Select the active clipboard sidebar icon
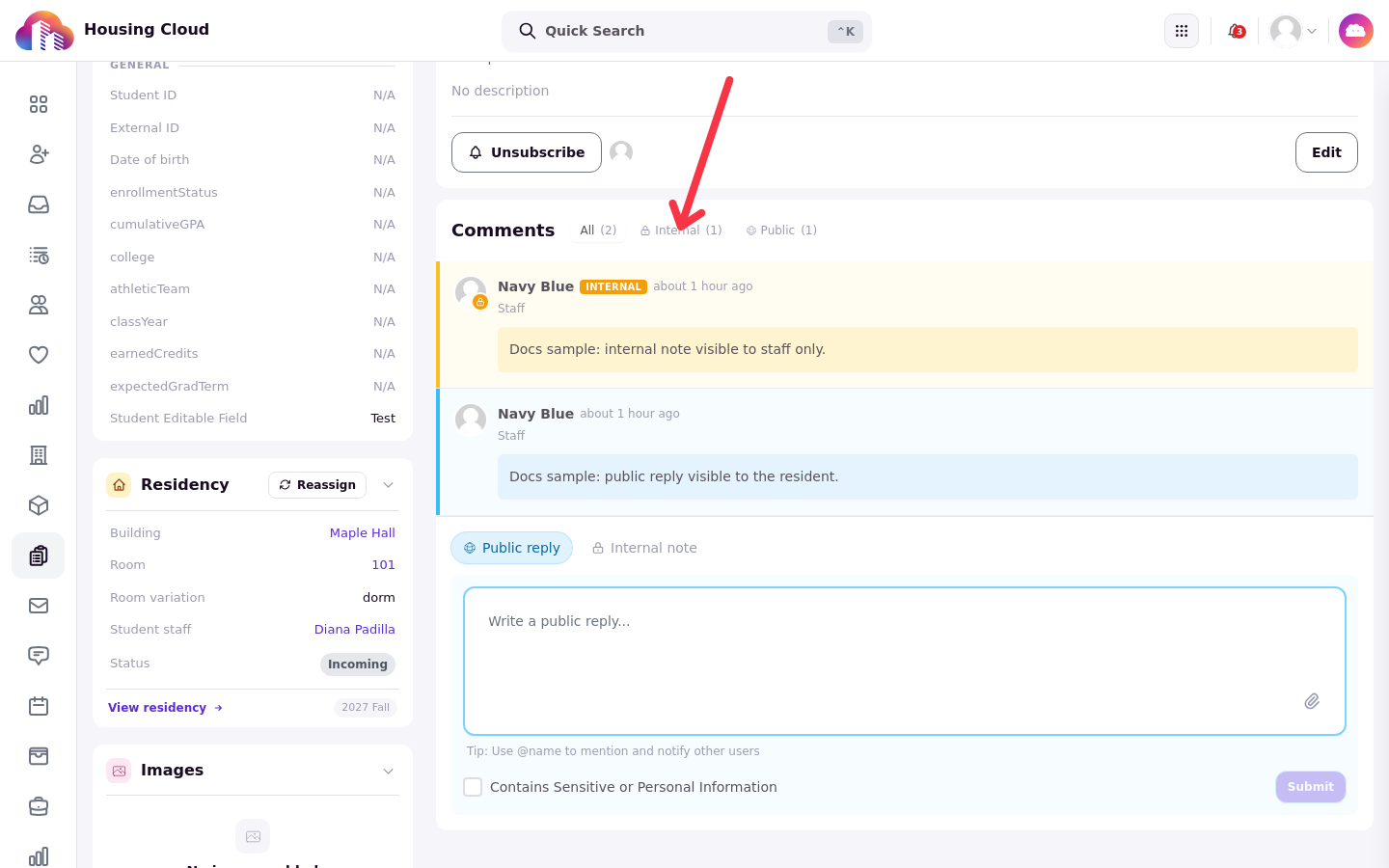 click(x=39, y=556)
